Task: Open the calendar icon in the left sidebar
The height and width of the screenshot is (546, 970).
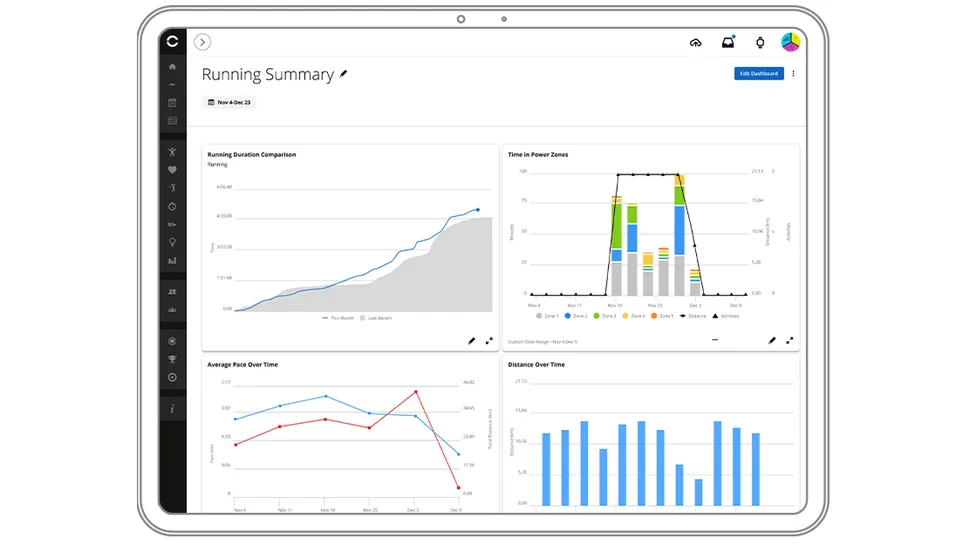Action: click(172, 102)
